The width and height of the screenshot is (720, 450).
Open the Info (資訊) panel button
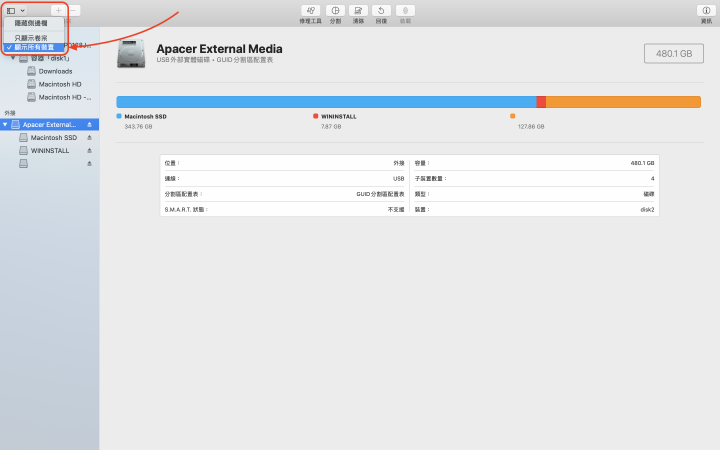click(x=706, y=11)
